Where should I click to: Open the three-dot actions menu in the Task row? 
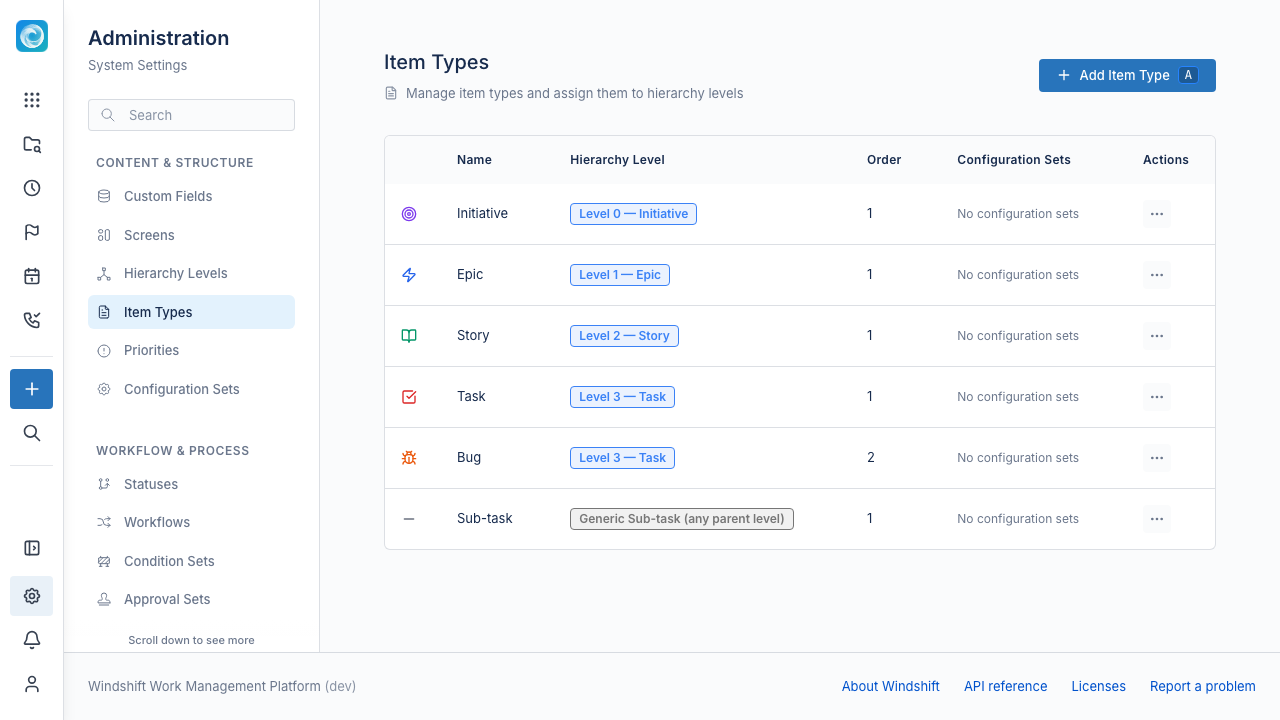(1157, 397)
